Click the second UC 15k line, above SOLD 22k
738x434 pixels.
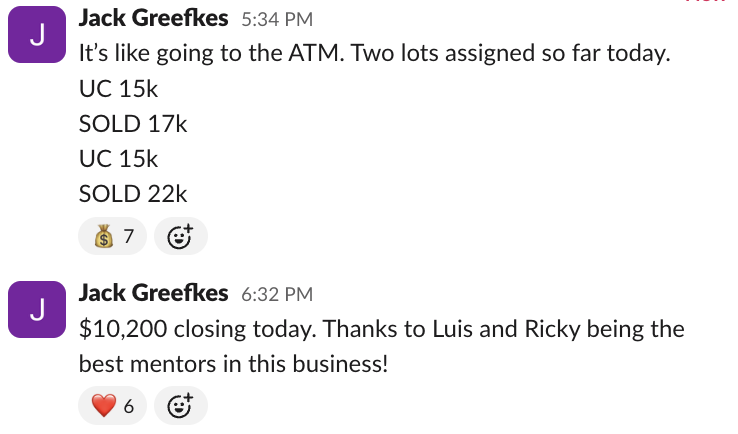(x=118, y=159)
